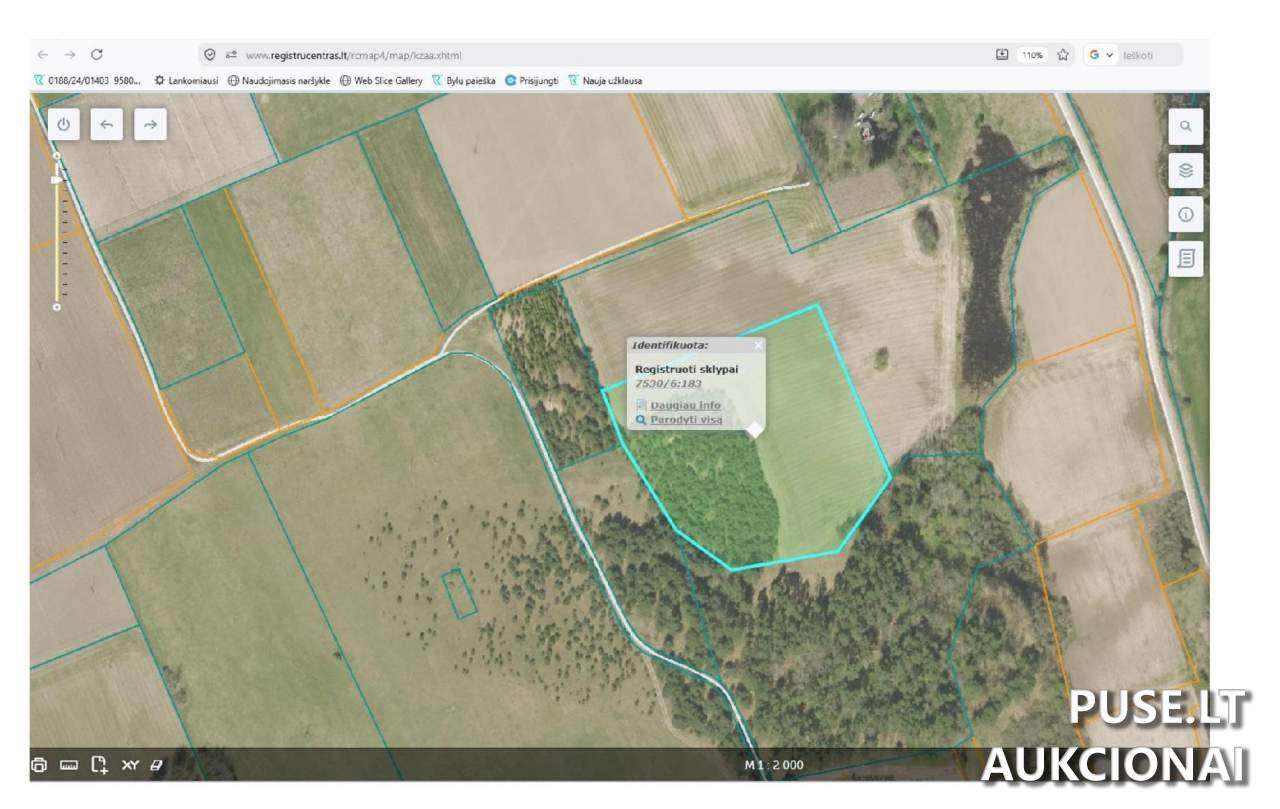This screenshot has width=1280, height=809.
Task: Print the map using printer icon
Action: (39, 765)
